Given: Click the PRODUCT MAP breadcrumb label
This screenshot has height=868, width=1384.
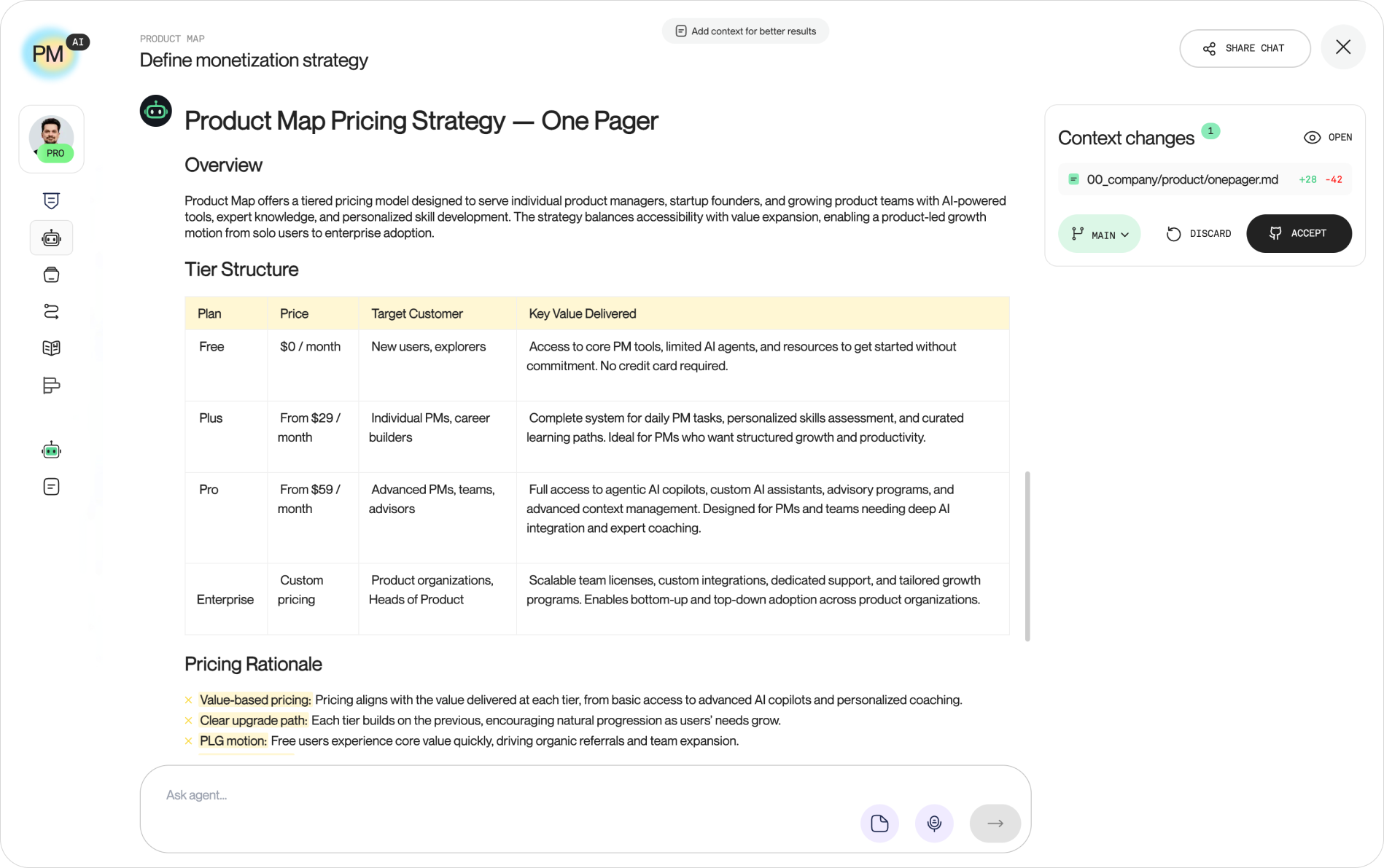Looking at the screenshot, I should tap(172, 39).
